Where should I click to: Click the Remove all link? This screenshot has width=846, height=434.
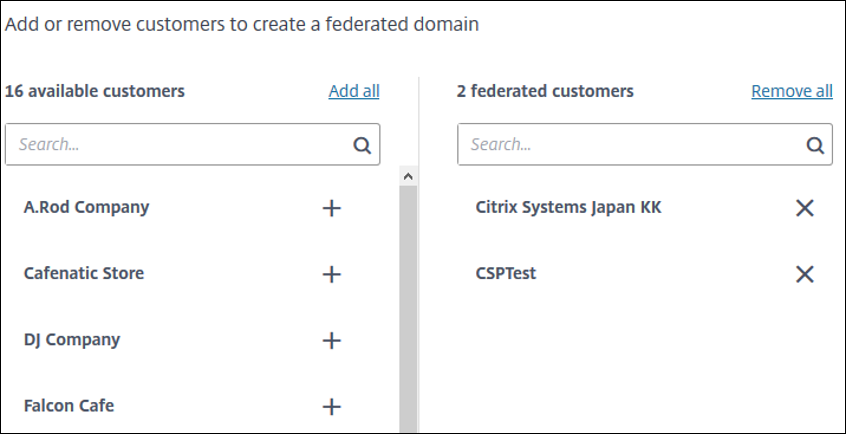(x=792, y=91)
